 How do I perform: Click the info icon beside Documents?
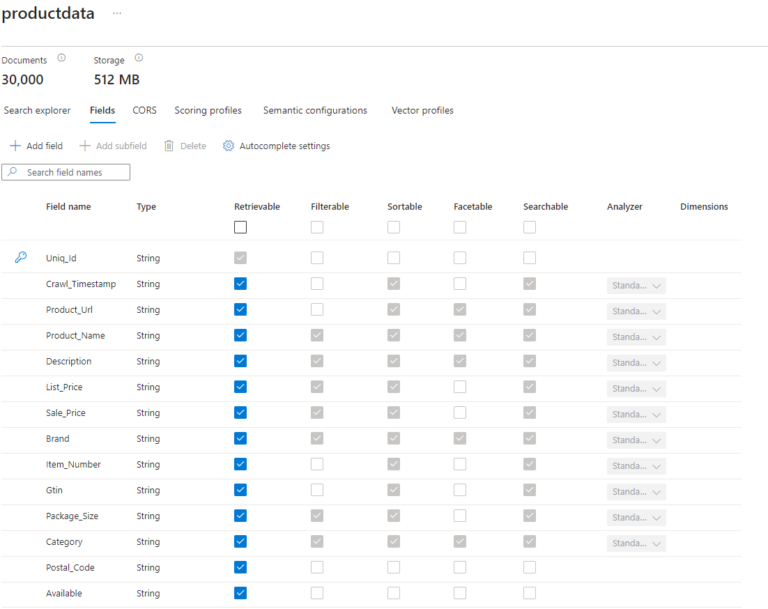click(62, 58)
